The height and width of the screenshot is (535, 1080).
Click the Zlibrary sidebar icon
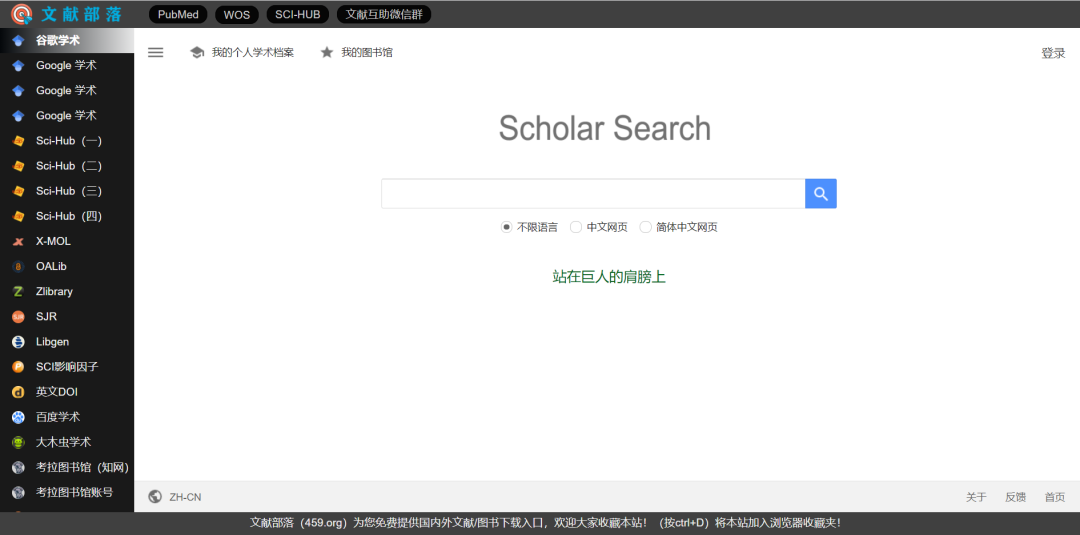point(19,292)
